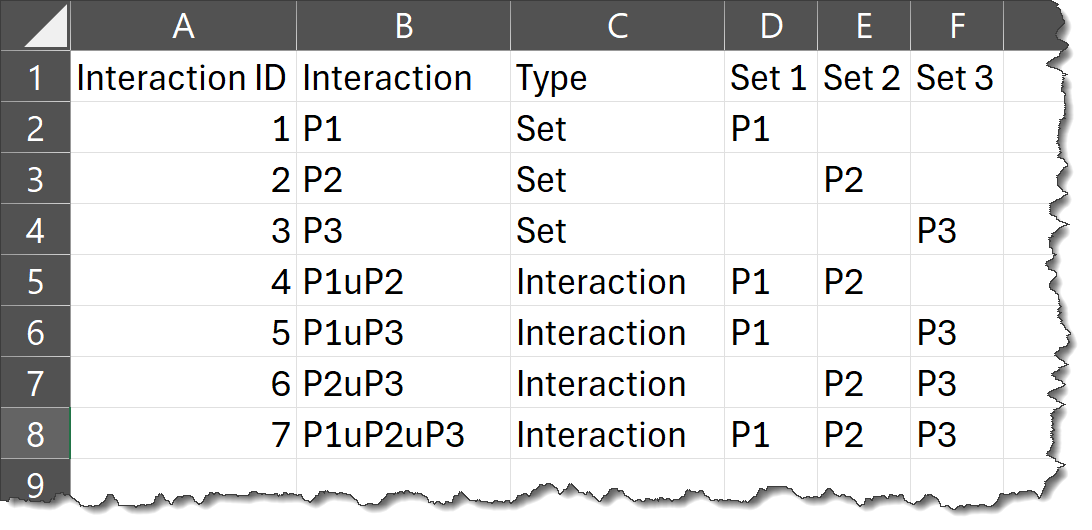Select the empty Set 1 cell in row 7
Image resolution: width=1092 pixels, height=530 pixels.
[x=770, y=384]
